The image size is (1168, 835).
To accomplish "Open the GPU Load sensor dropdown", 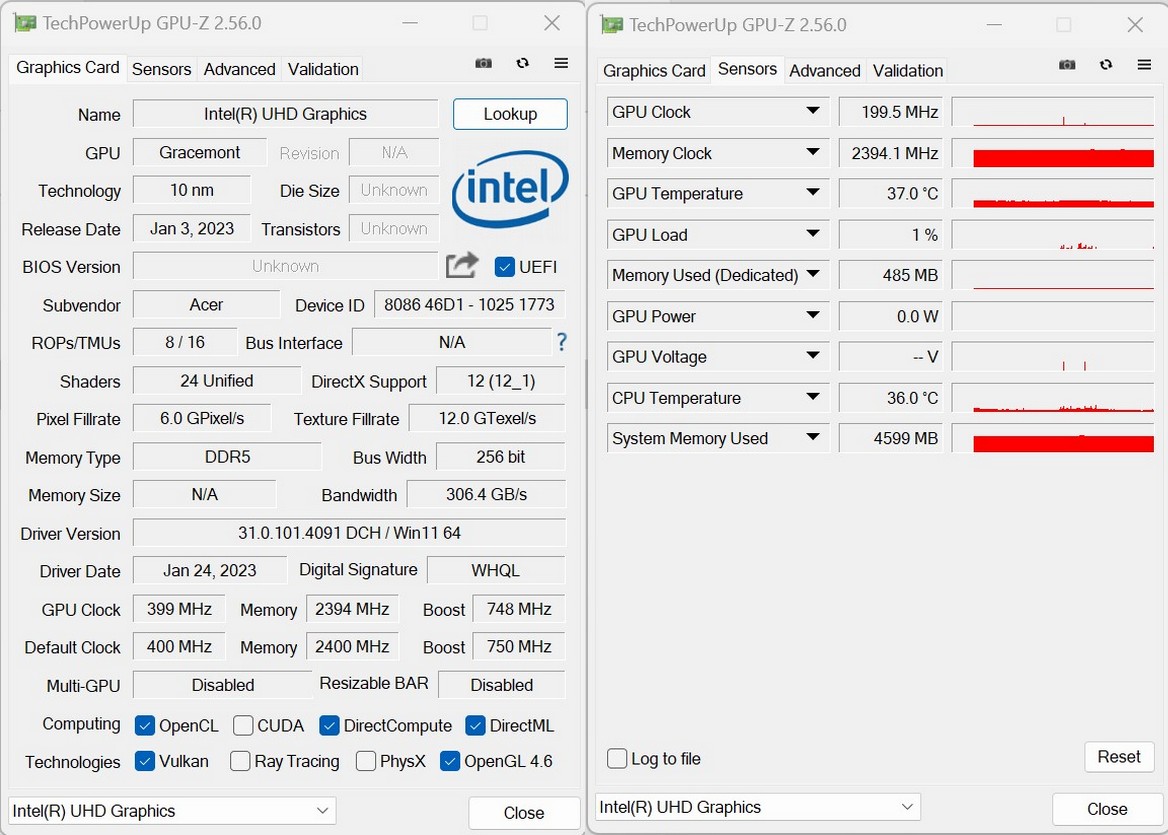I will [813, 234].
